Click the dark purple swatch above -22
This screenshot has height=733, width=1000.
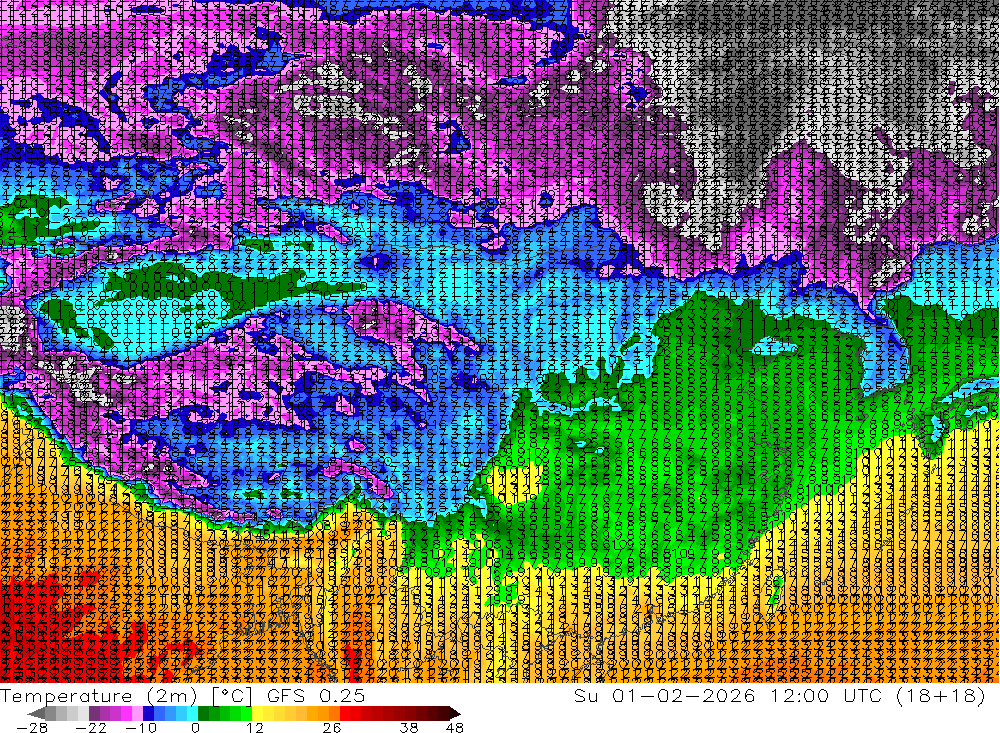[94, 713]
